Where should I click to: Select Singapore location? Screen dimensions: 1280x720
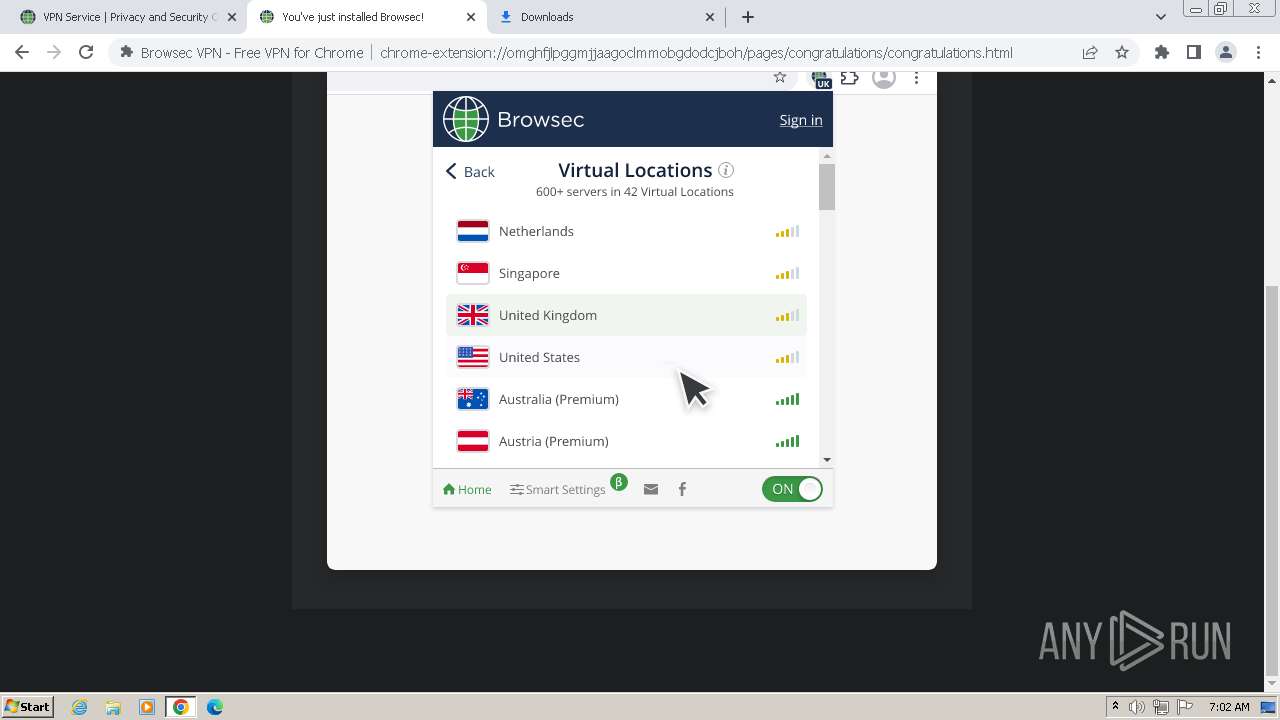[x=626, y=273]
